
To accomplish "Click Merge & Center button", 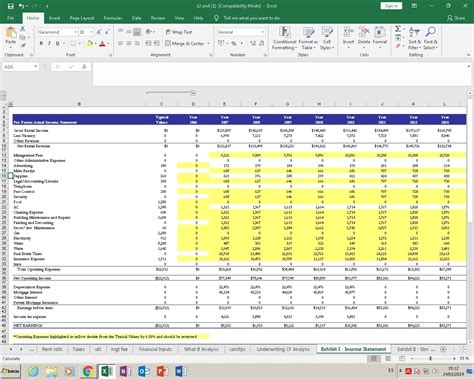I will coord(187,43).
